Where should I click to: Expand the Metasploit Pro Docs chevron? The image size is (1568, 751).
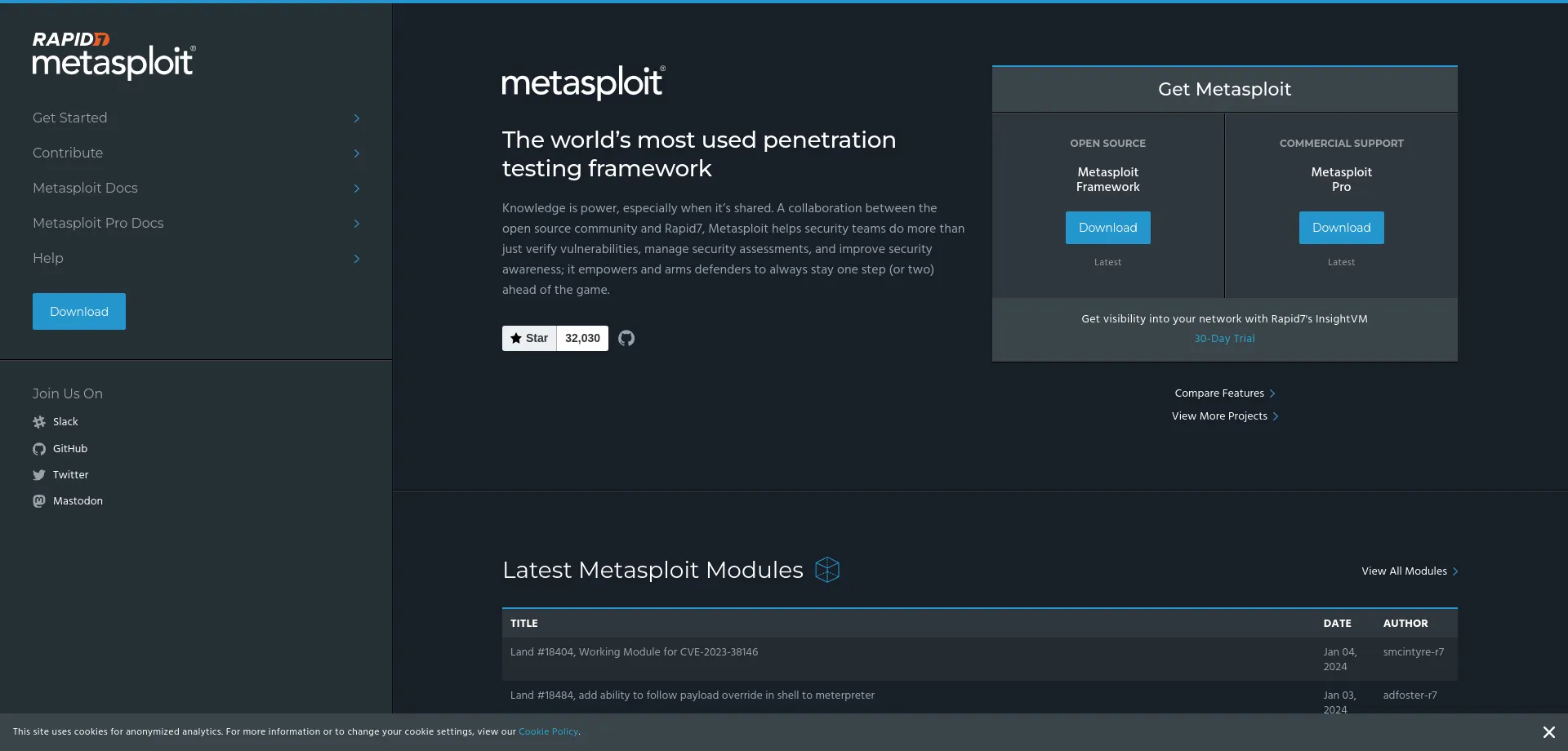click(357, 224)
